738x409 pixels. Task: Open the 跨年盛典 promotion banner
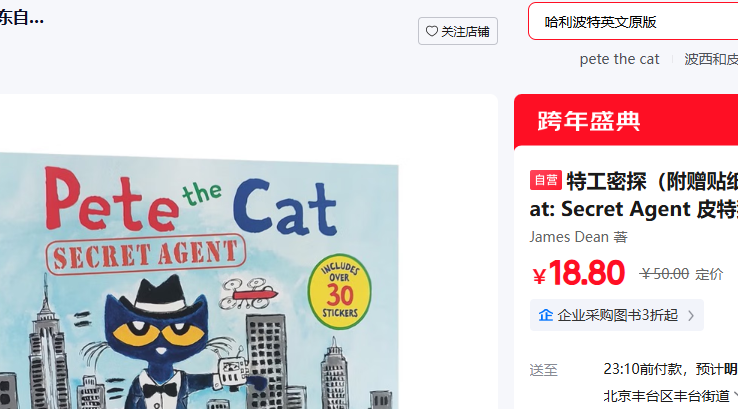tap(626, 120)
